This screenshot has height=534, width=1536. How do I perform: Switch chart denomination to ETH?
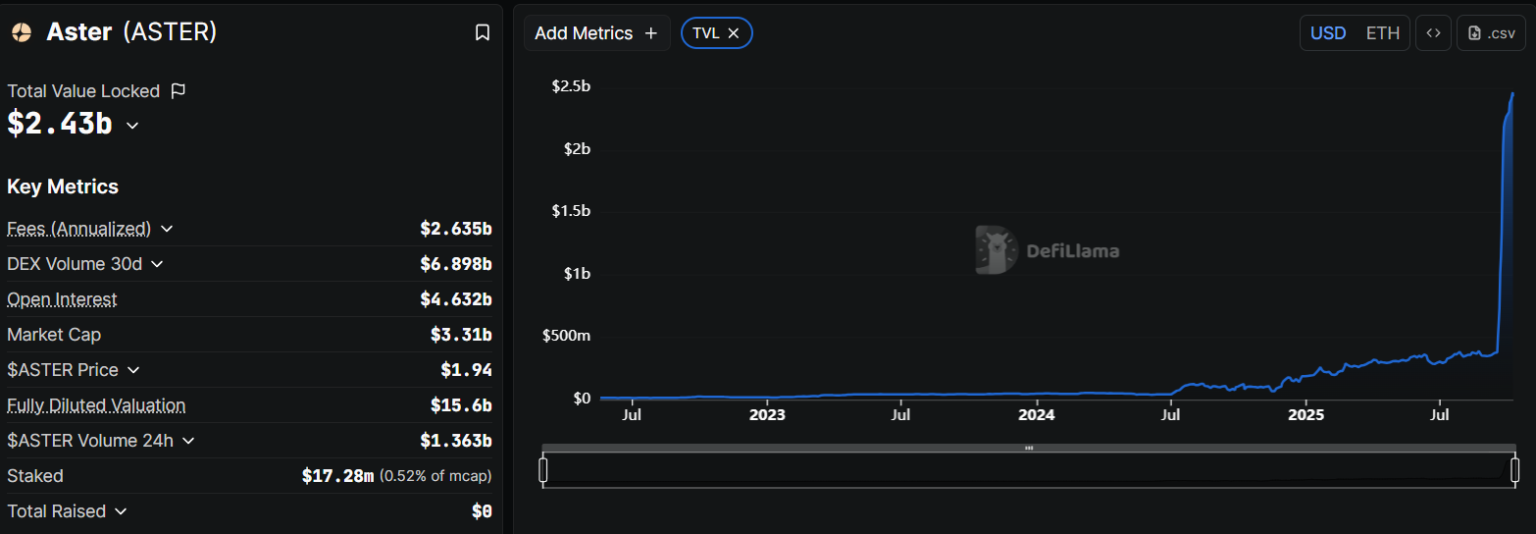pyautogui.click(x=1383, y=33)
